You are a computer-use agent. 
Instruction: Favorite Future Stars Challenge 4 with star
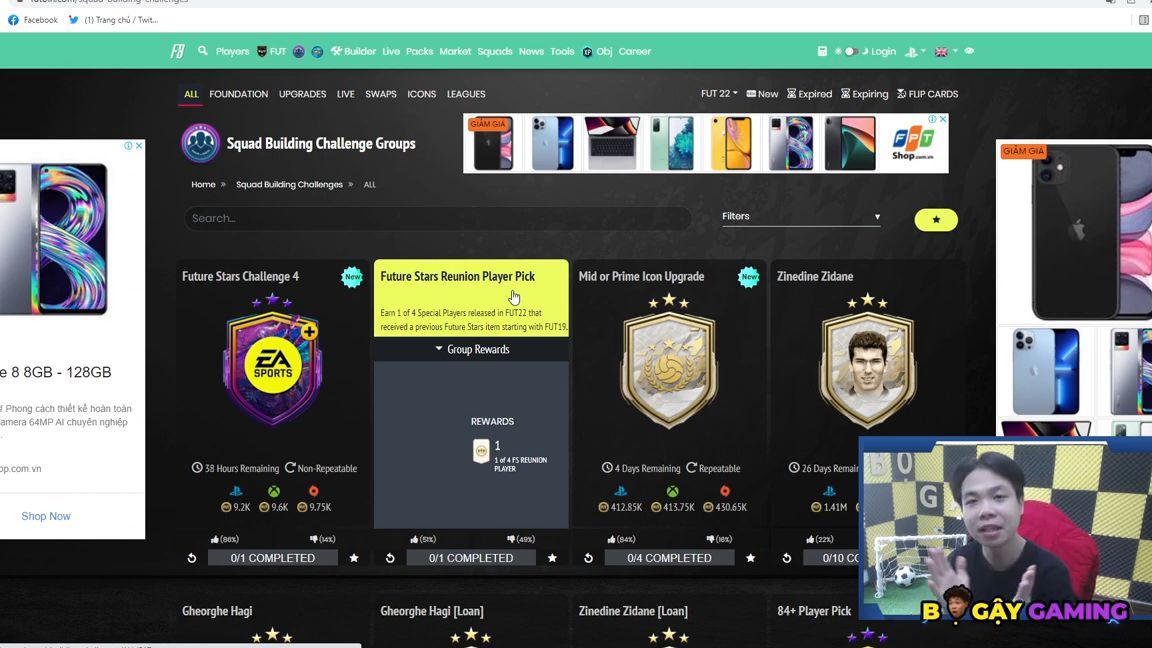(x=354, y=558)
